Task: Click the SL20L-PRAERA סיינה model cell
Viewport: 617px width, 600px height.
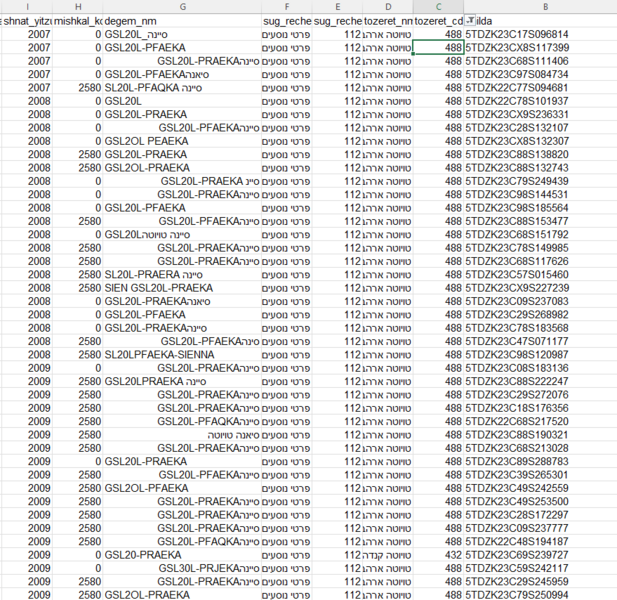Action: (182, 275)
